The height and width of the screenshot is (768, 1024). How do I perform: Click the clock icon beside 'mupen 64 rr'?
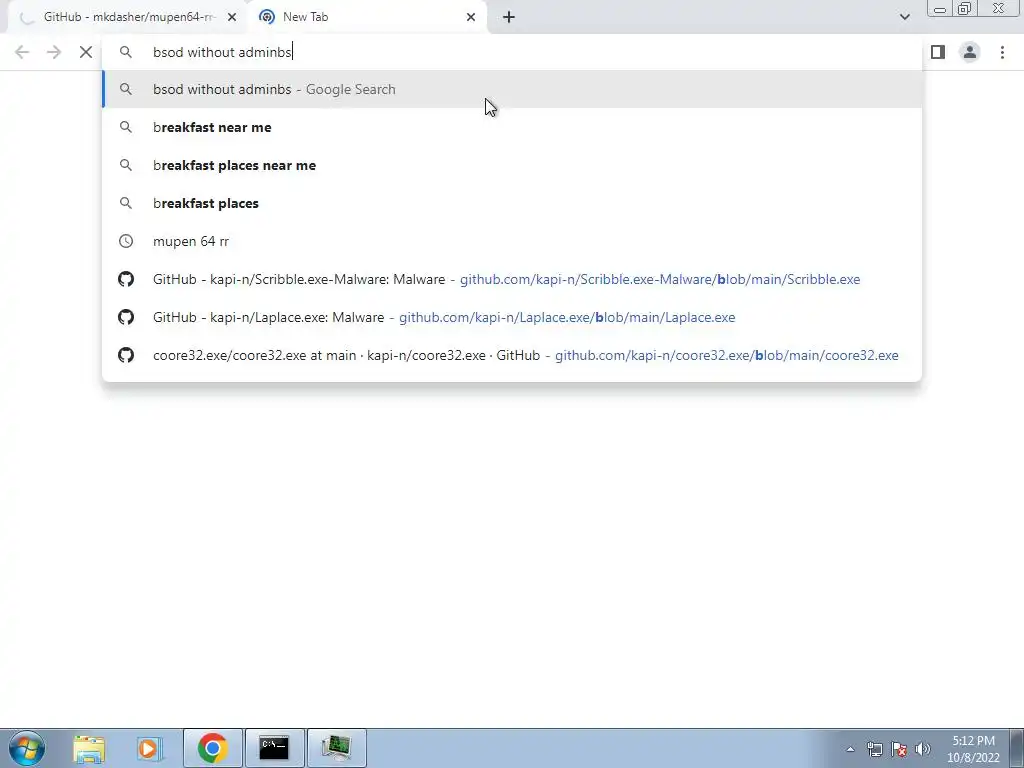126,241
